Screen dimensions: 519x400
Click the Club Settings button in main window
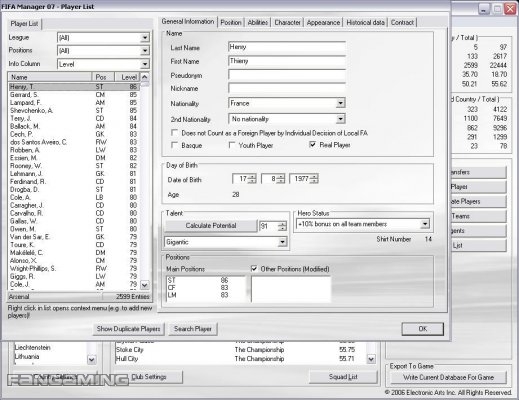(149, 377)
